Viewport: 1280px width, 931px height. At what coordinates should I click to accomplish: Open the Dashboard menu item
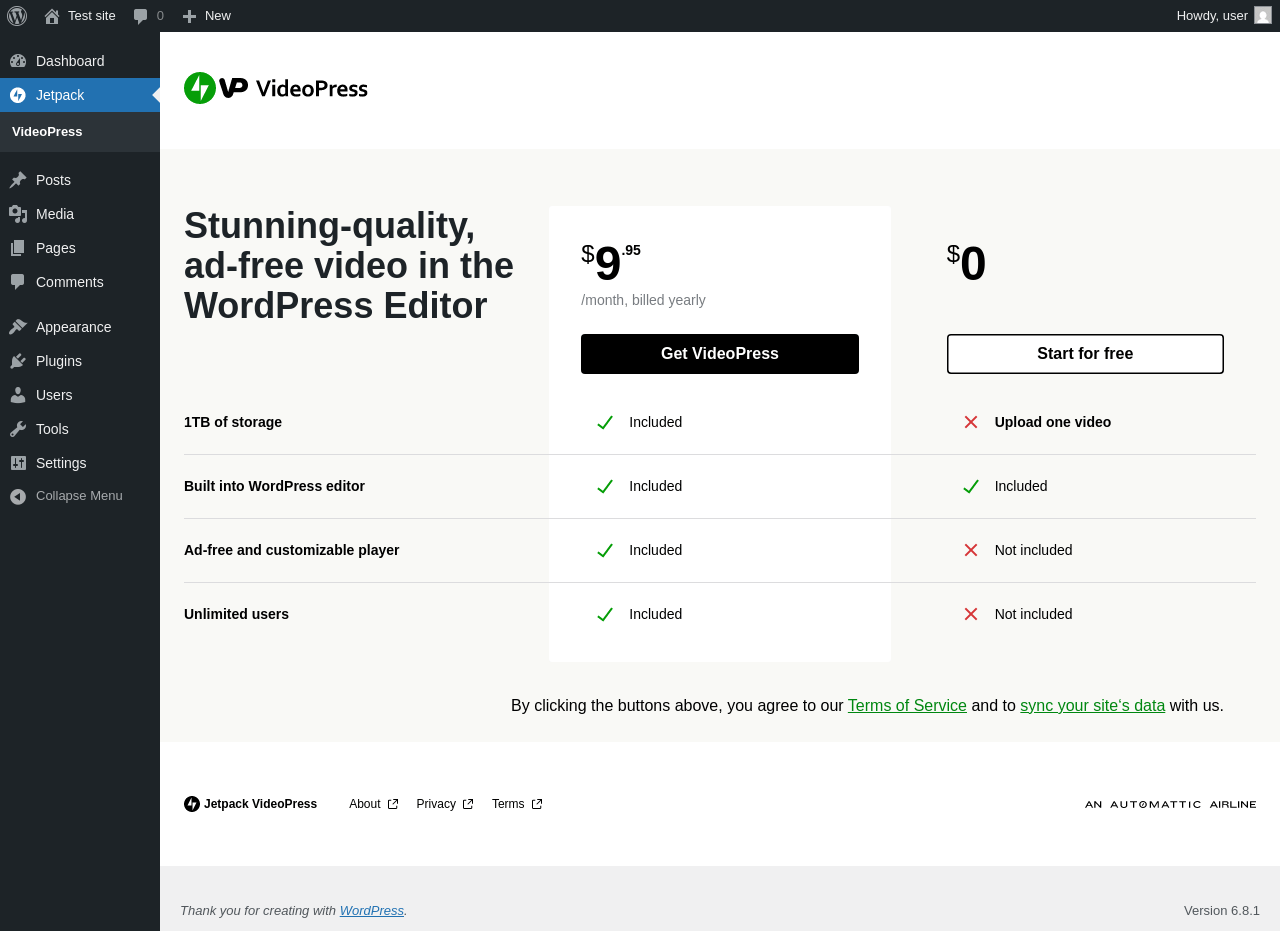(x=80, y=61)
